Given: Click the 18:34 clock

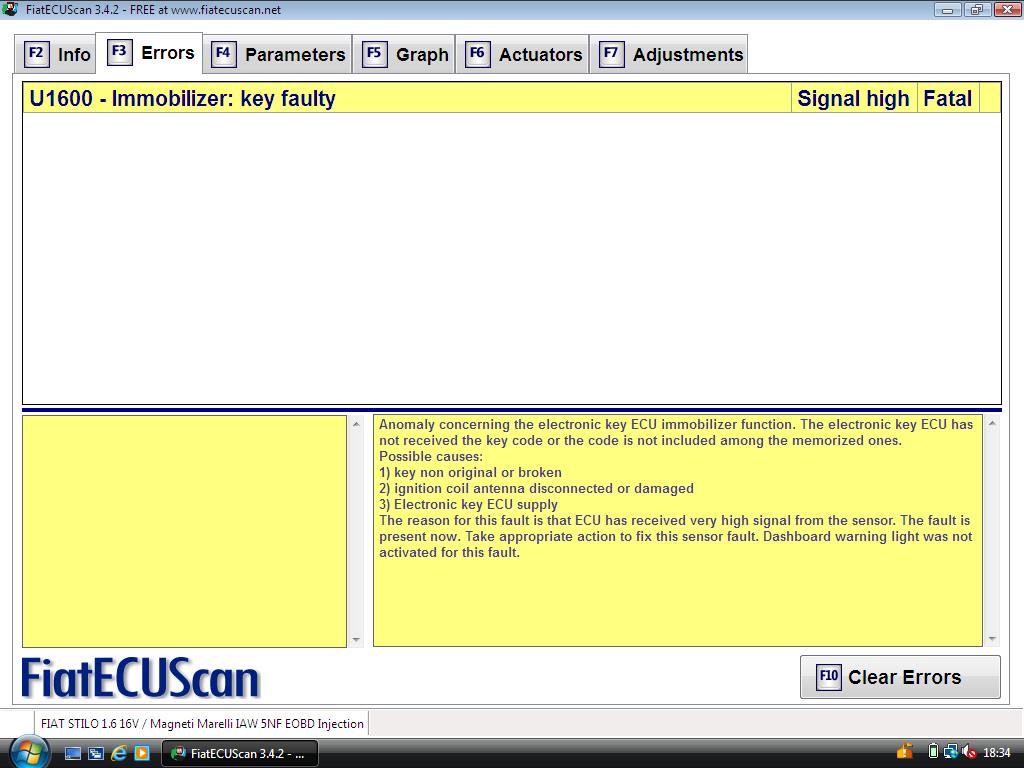Looking at the screenshot, I should [997, 753].
